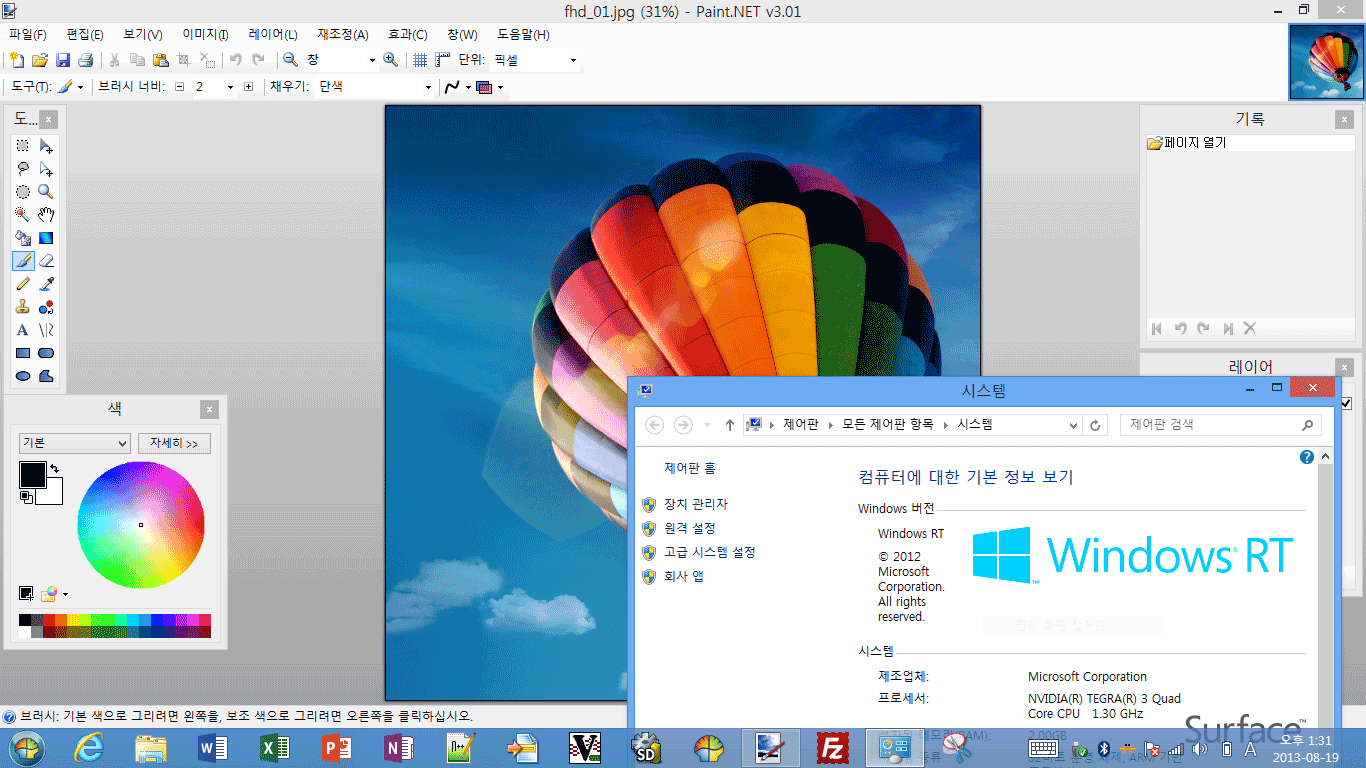Open the 이미지(I) menu

click(205, 34)
